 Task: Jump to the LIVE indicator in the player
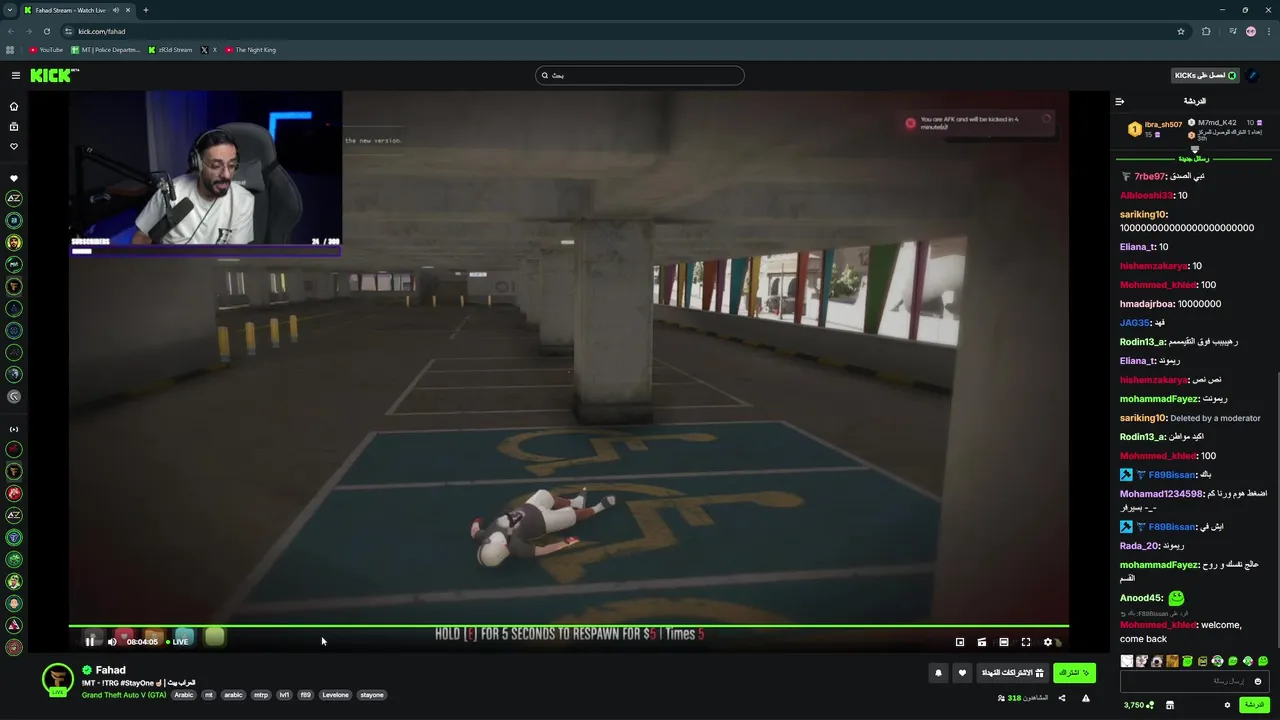click(177, 642)
